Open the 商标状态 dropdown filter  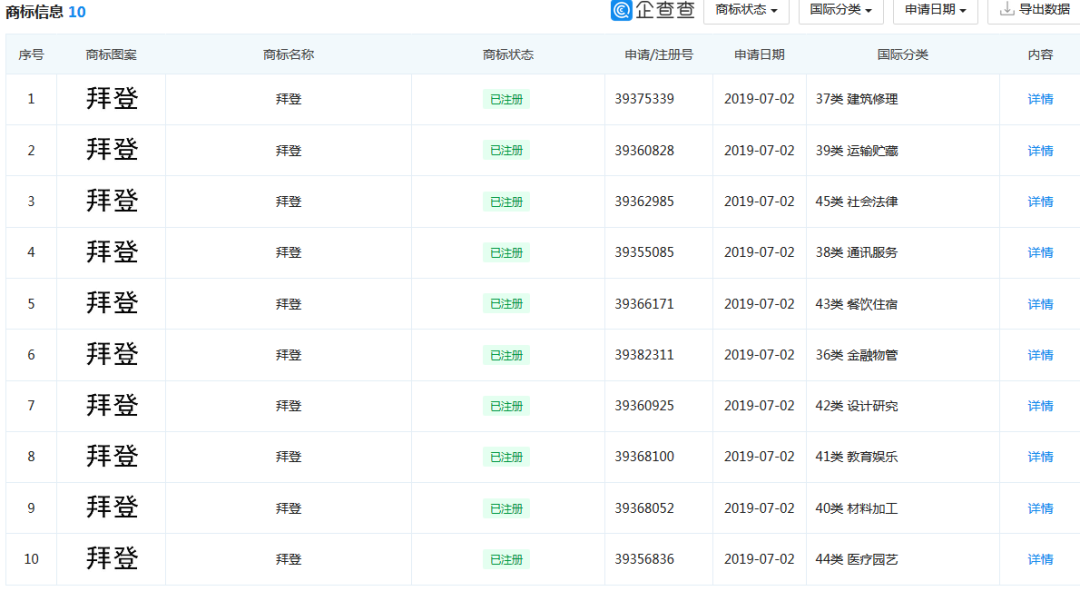[x=746, y=10]
